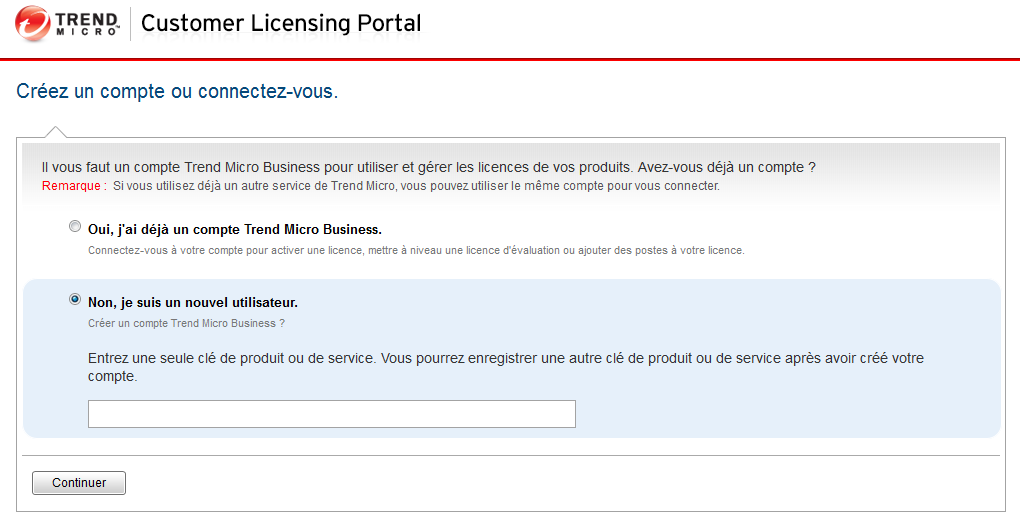This screenshot has height=522, width=1020.
Task: Click the TREND MICRO wordmark text
Action: coord(87,24)
